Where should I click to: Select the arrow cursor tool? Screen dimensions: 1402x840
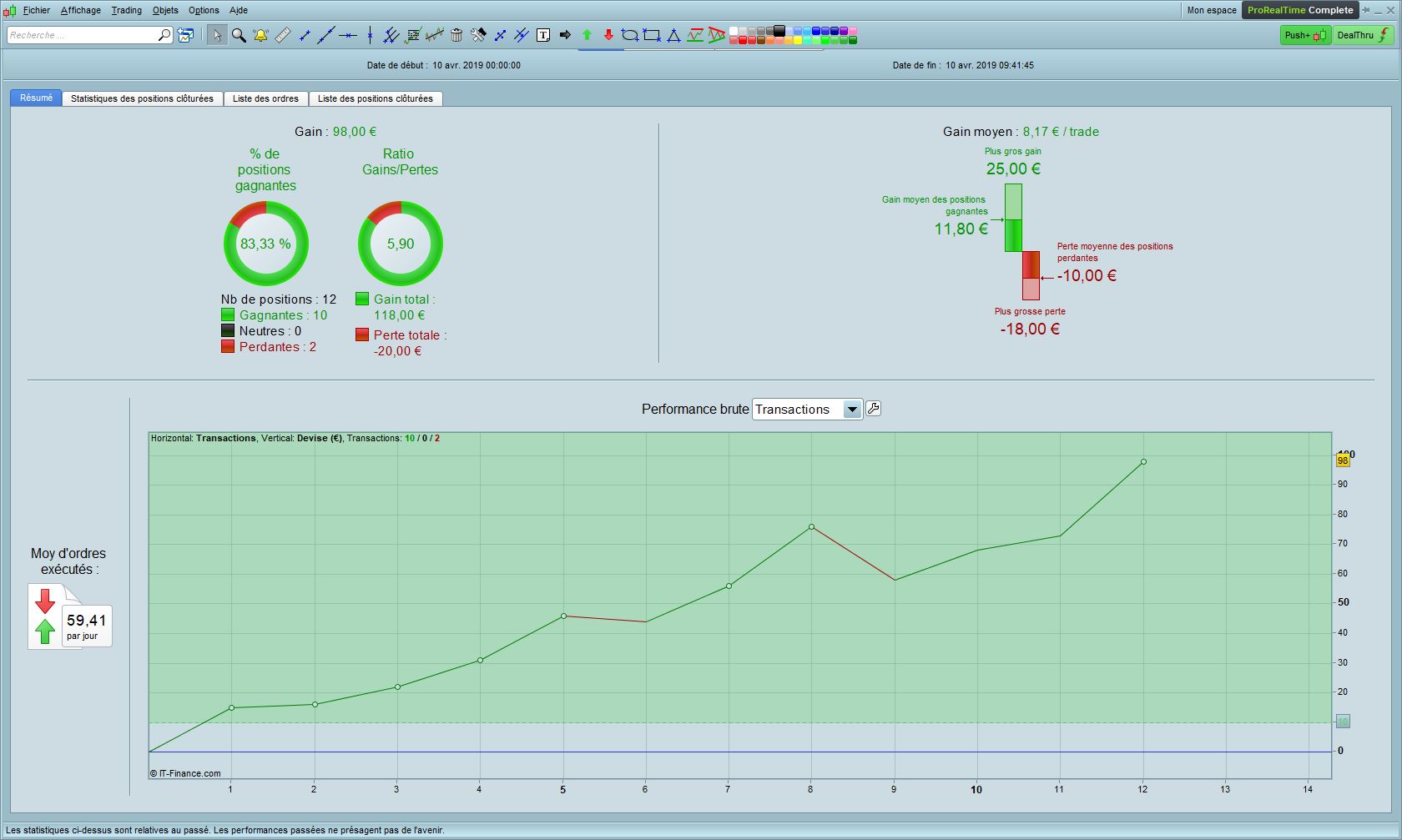pos(217,35)
